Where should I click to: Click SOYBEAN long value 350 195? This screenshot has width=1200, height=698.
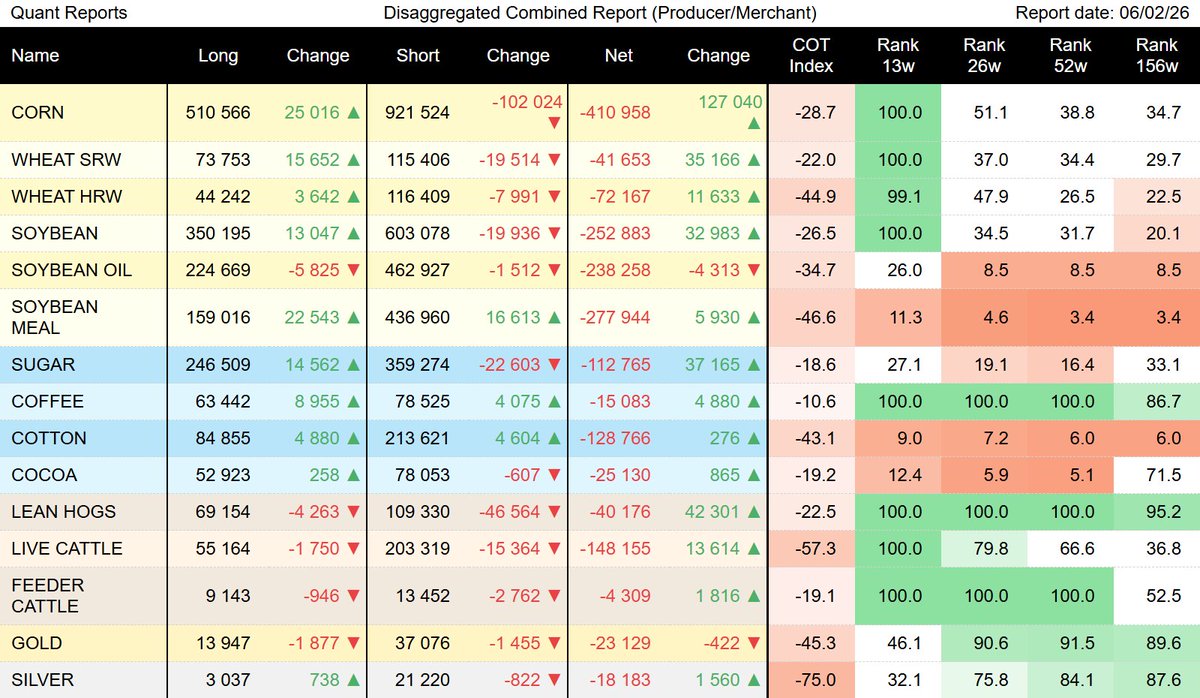218,234
